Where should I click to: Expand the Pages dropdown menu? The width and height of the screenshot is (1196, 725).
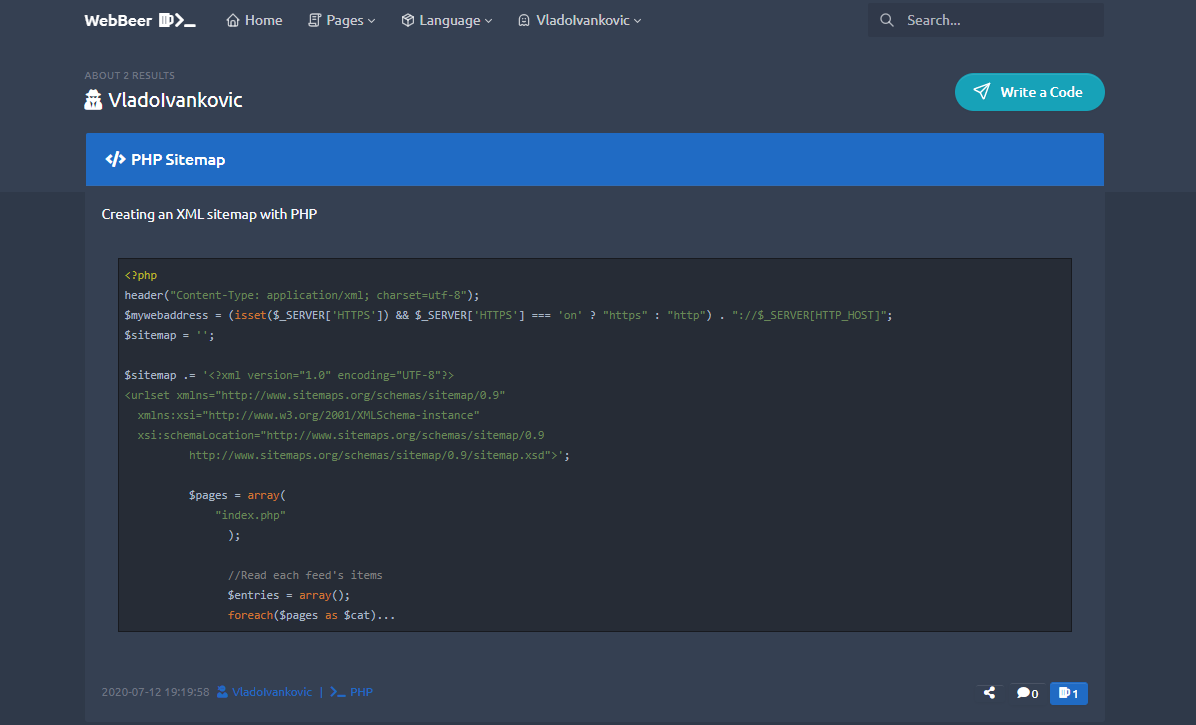(x=342, y=19)
